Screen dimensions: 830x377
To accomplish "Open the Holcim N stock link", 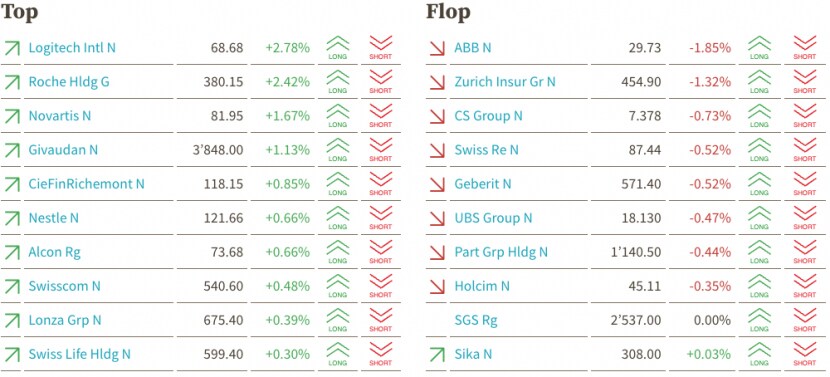I will (x=482, y=286).
